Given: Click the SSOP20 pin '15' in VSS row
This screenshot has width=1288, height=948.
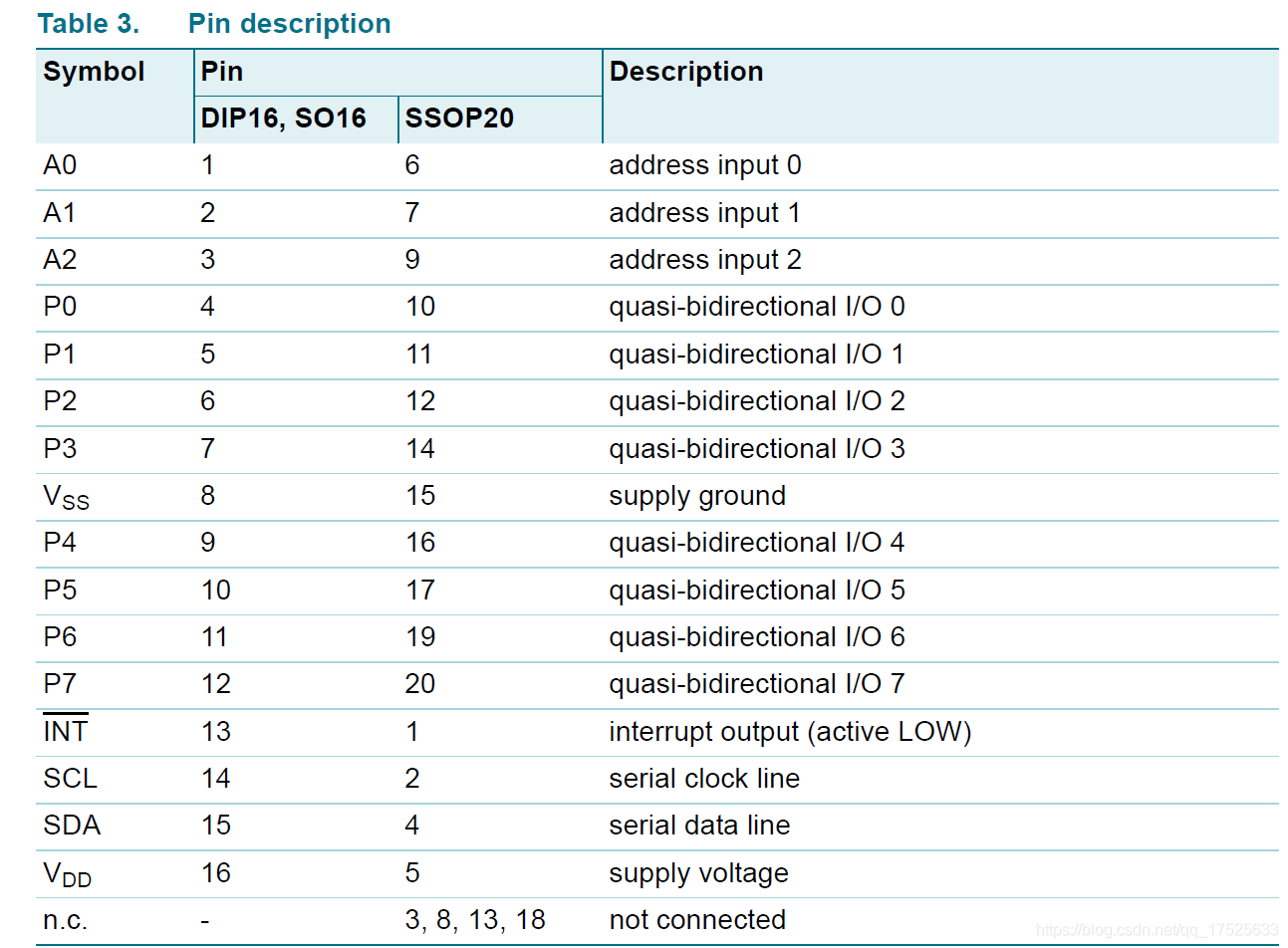Looking at the screenshot, I should click(x=420, y=496).
